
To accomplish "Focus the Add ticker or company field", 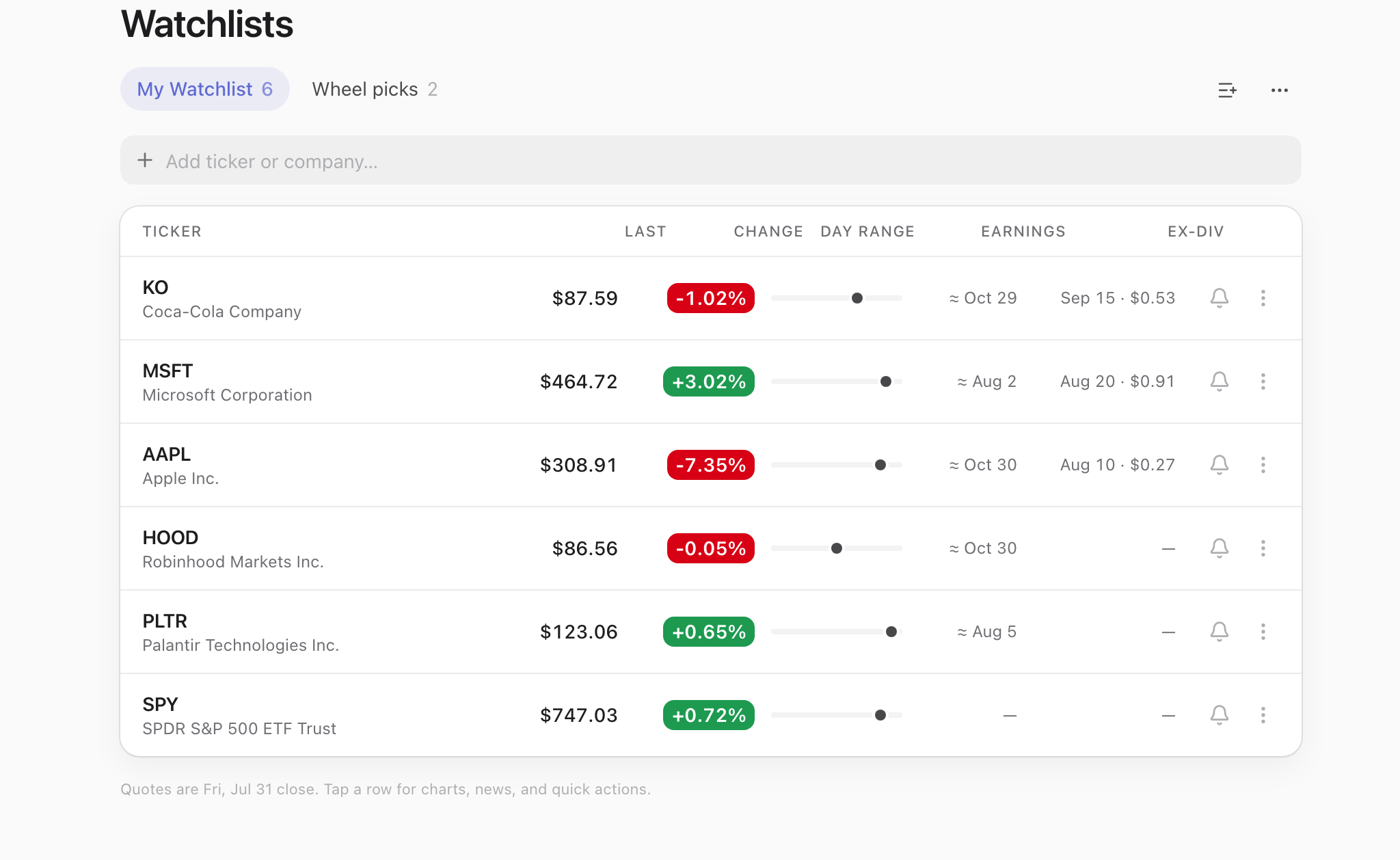I will pyautogui.click(x=711, y=160).
